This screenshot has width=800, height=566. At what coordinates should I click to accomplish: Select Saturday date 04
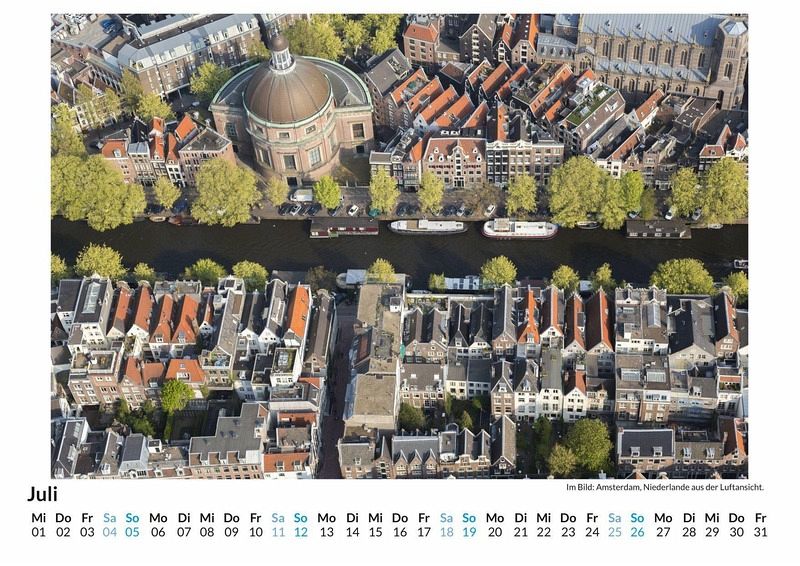click(x=110, y=532)
